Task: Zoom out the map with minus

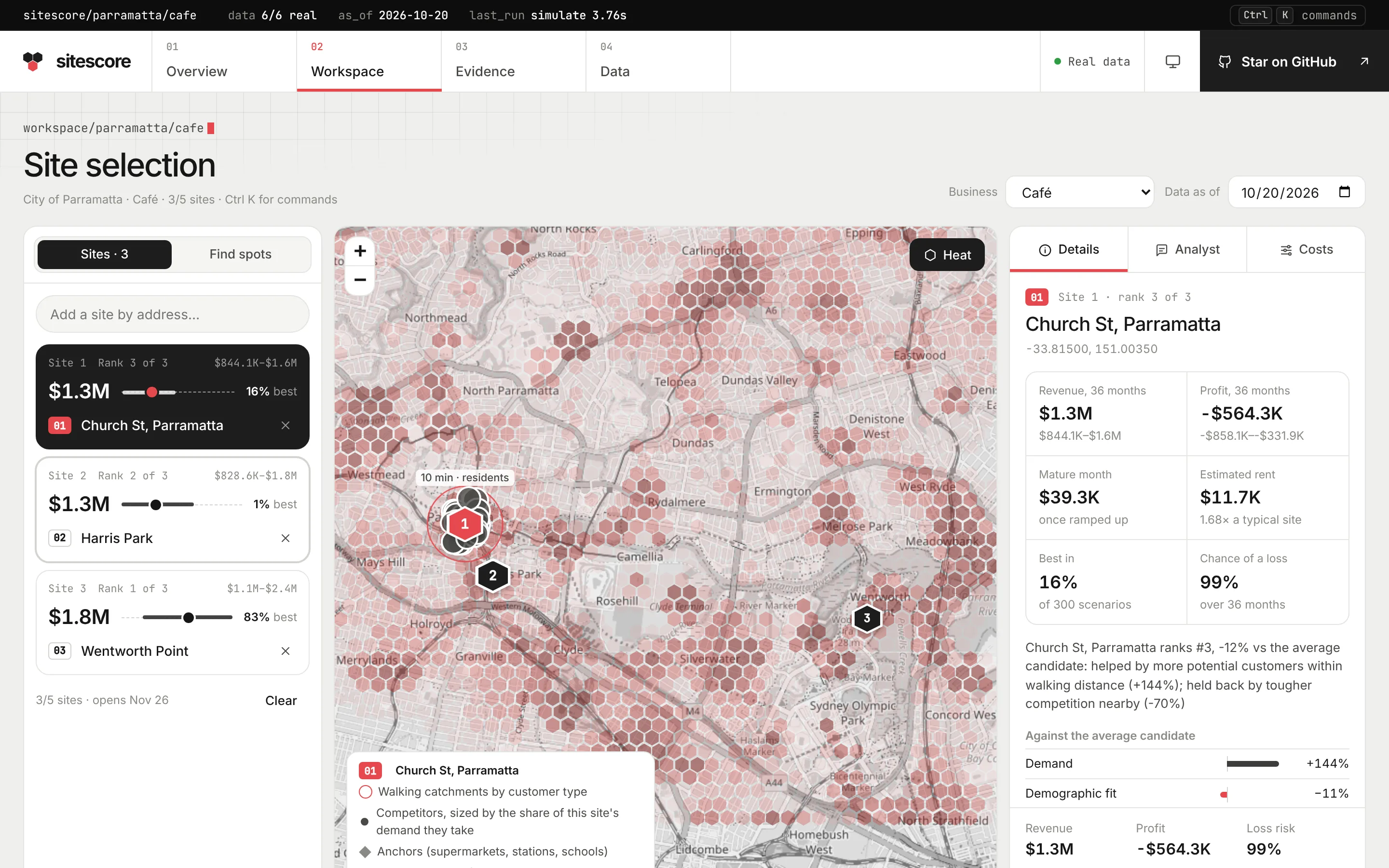Action: tap(360, 280)
